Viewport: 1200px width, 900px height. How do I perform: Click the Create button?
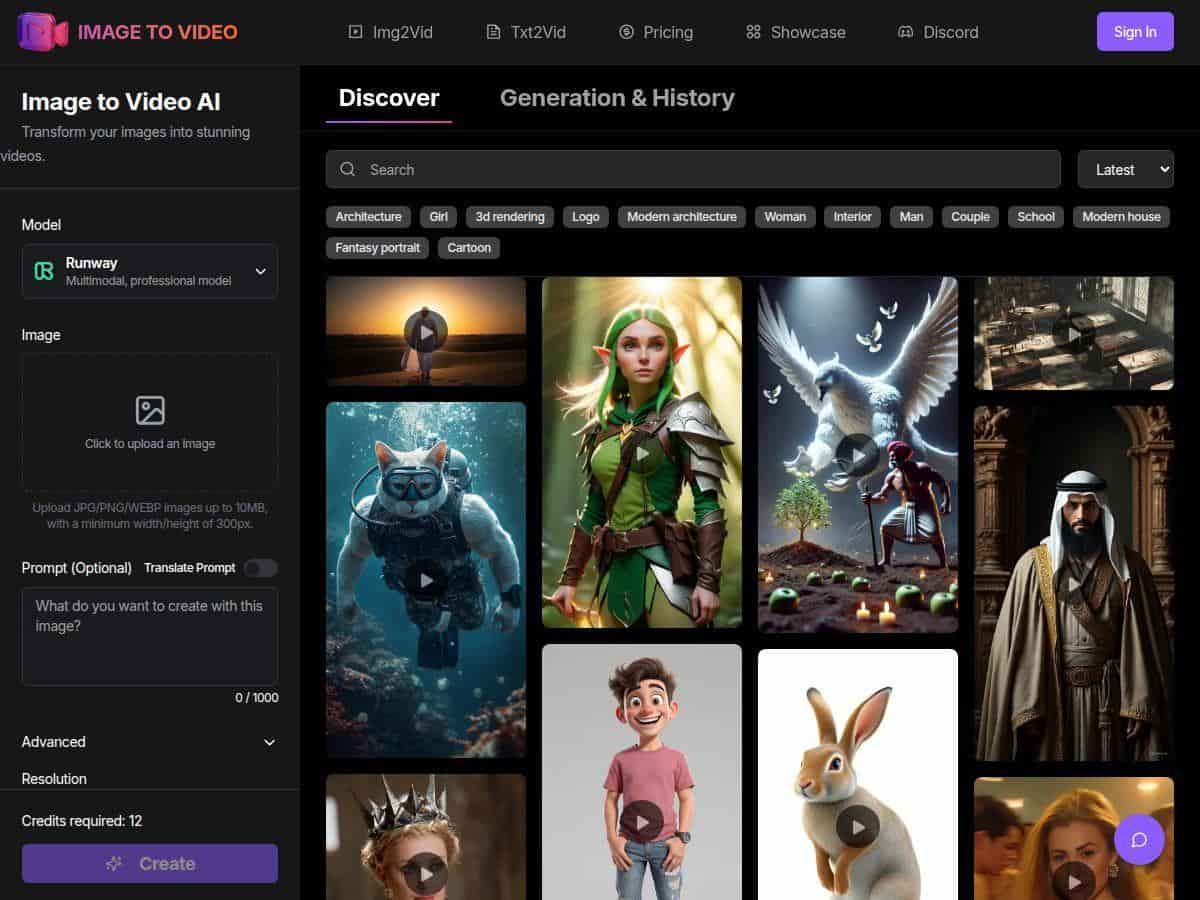149,863
